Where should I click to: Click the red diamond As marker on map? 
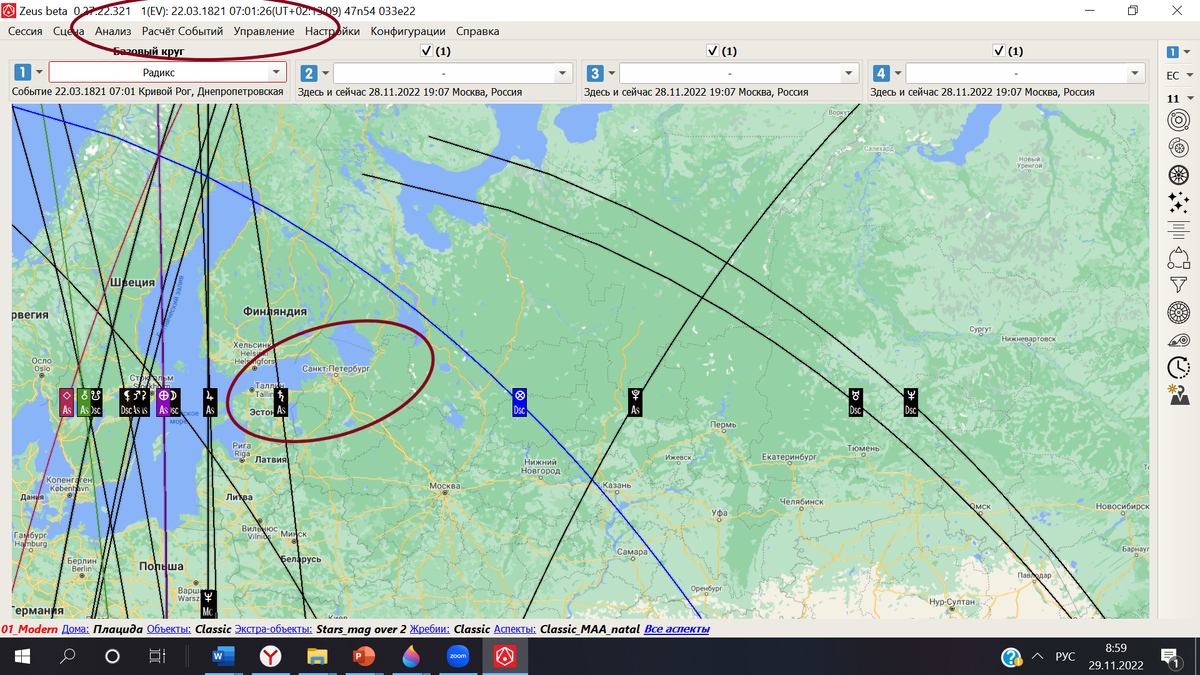tap(66, 402)
